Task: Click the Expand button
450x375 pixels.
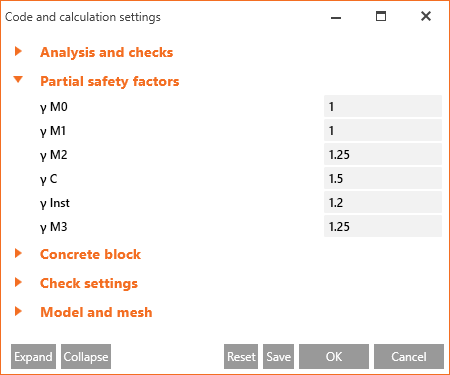Action: click(33, 357)
